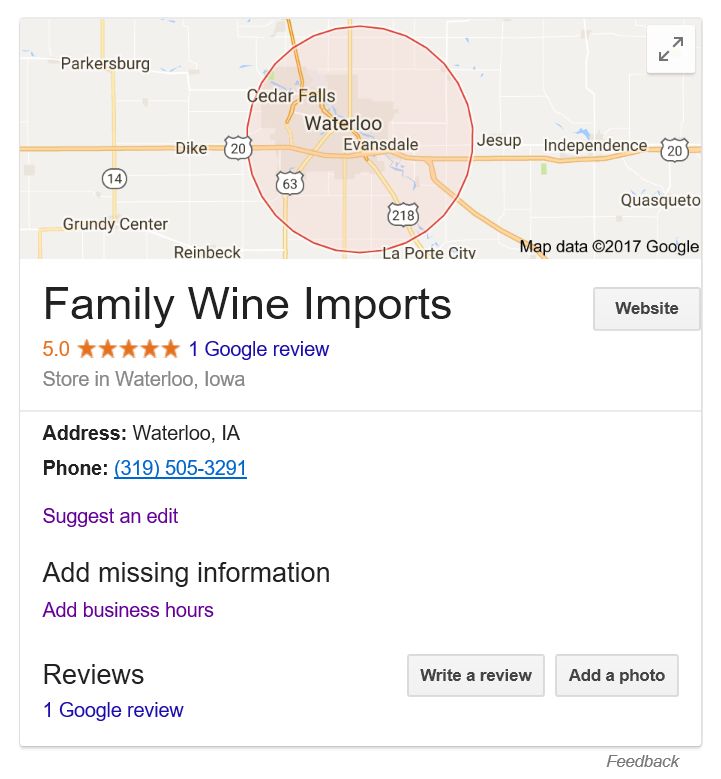The image size is (721, 779).
Task: Click Waterloo label on the map
Action: click(x=343, y=123)
